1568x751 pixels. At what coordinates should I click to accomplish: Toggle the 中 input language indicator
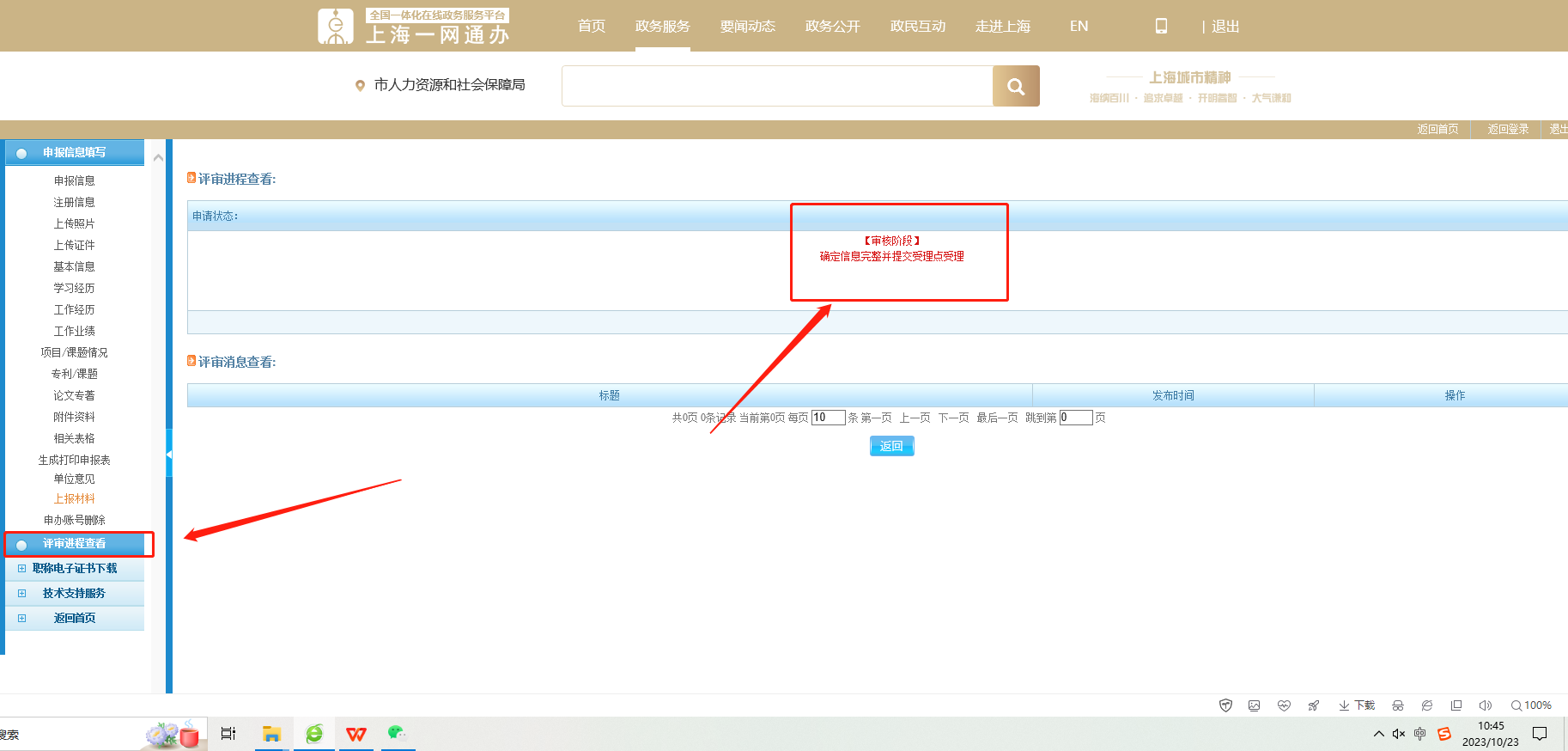1420,734
